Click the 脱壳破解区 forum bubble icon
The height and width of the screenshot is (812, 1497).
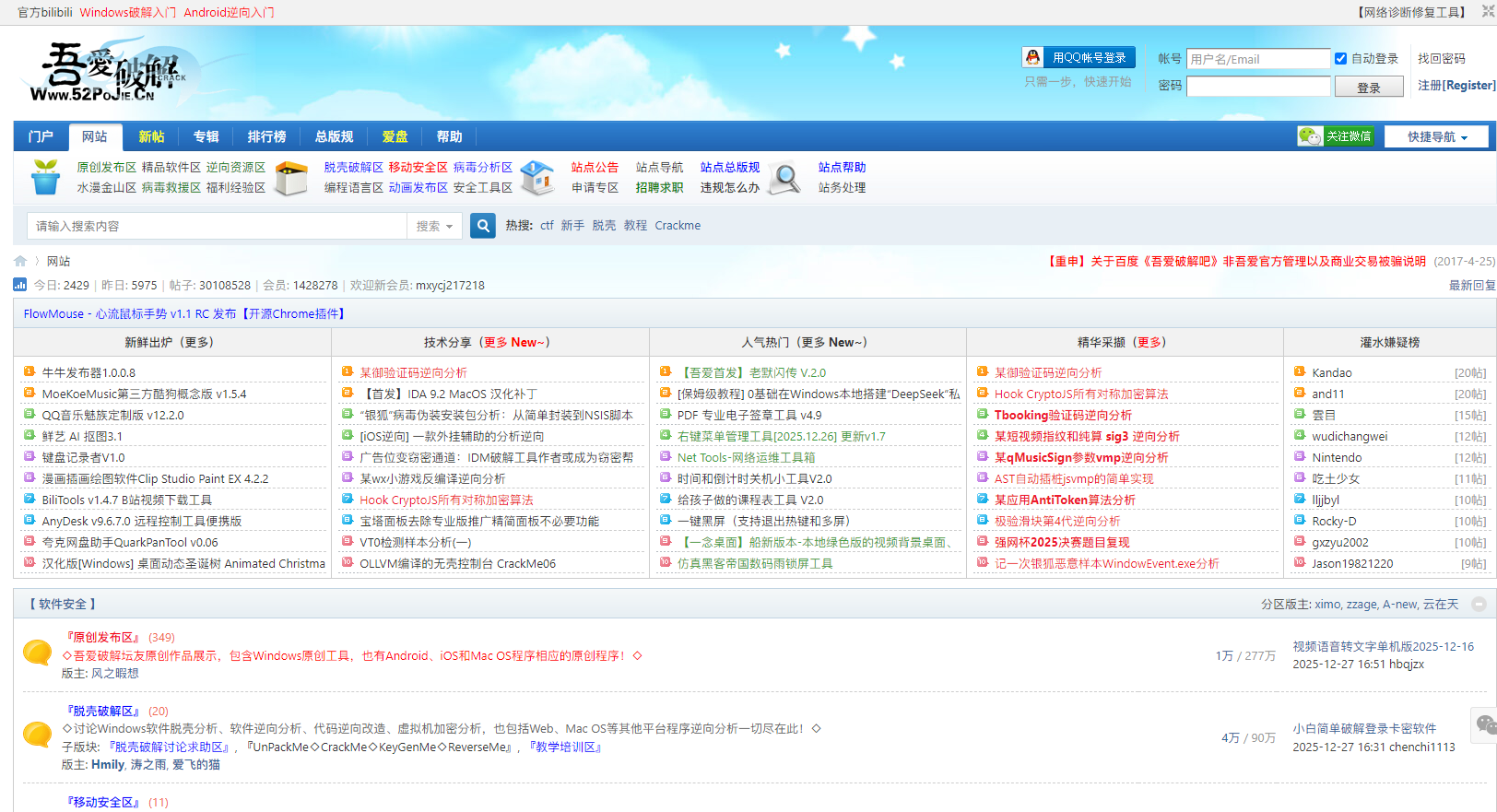coord(37,735)
